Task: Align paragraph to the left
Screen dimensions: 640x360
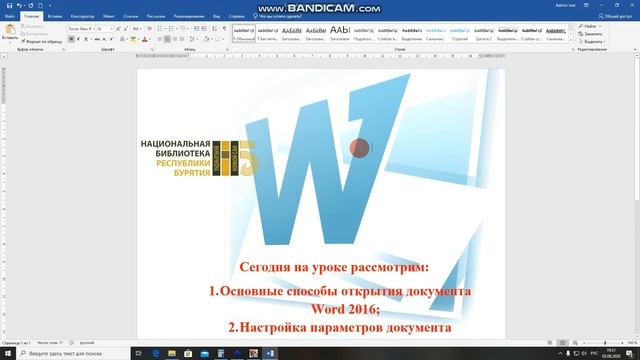Action: point(160,39)
